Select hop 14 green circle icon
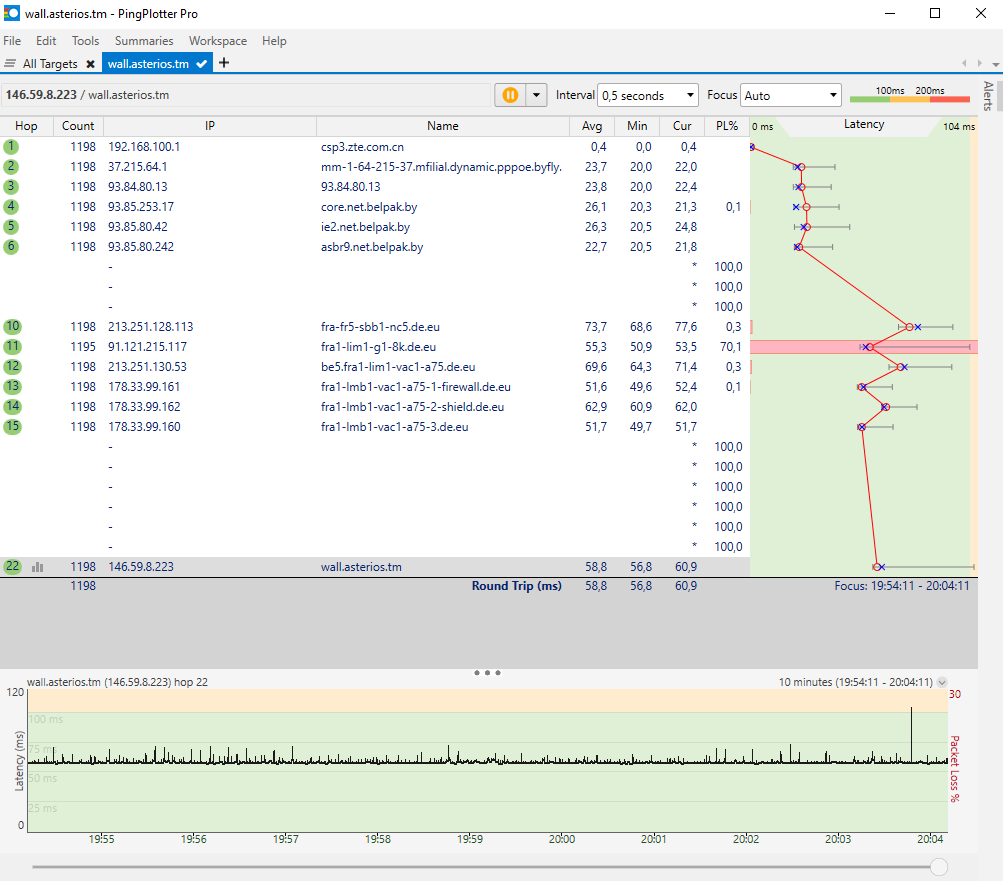This screenshot has width=1003, height=881. pos(12,406)
